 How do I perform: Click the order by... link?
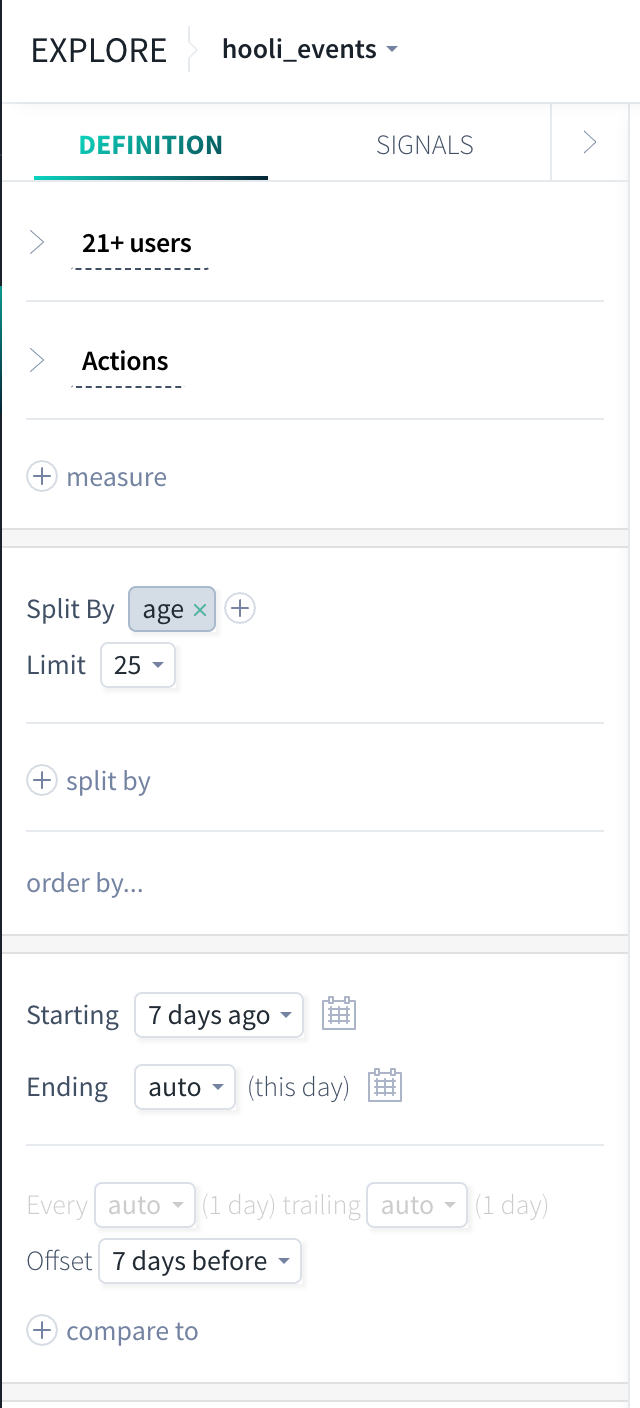[x=85, y=884]
